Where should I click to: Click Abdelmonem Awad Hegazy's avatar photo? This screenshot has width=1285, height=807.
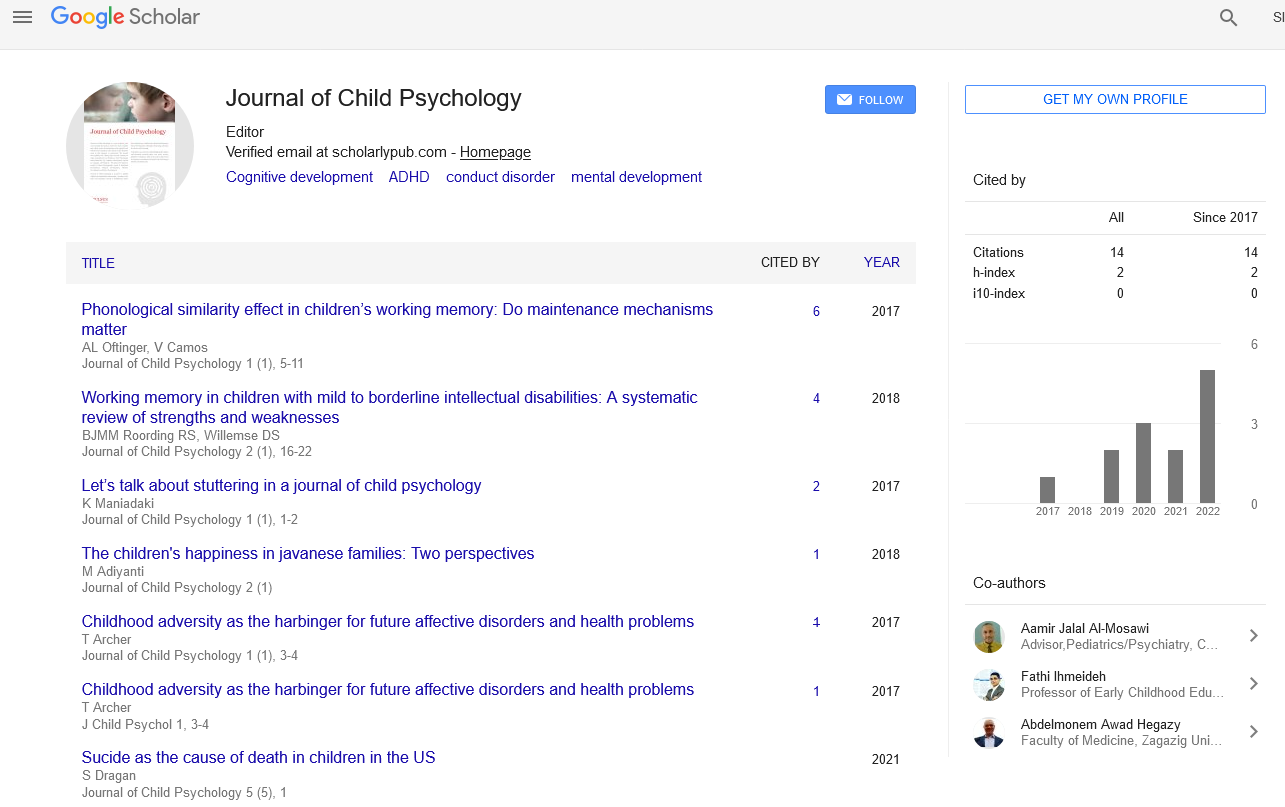click(x=988, y=732)
